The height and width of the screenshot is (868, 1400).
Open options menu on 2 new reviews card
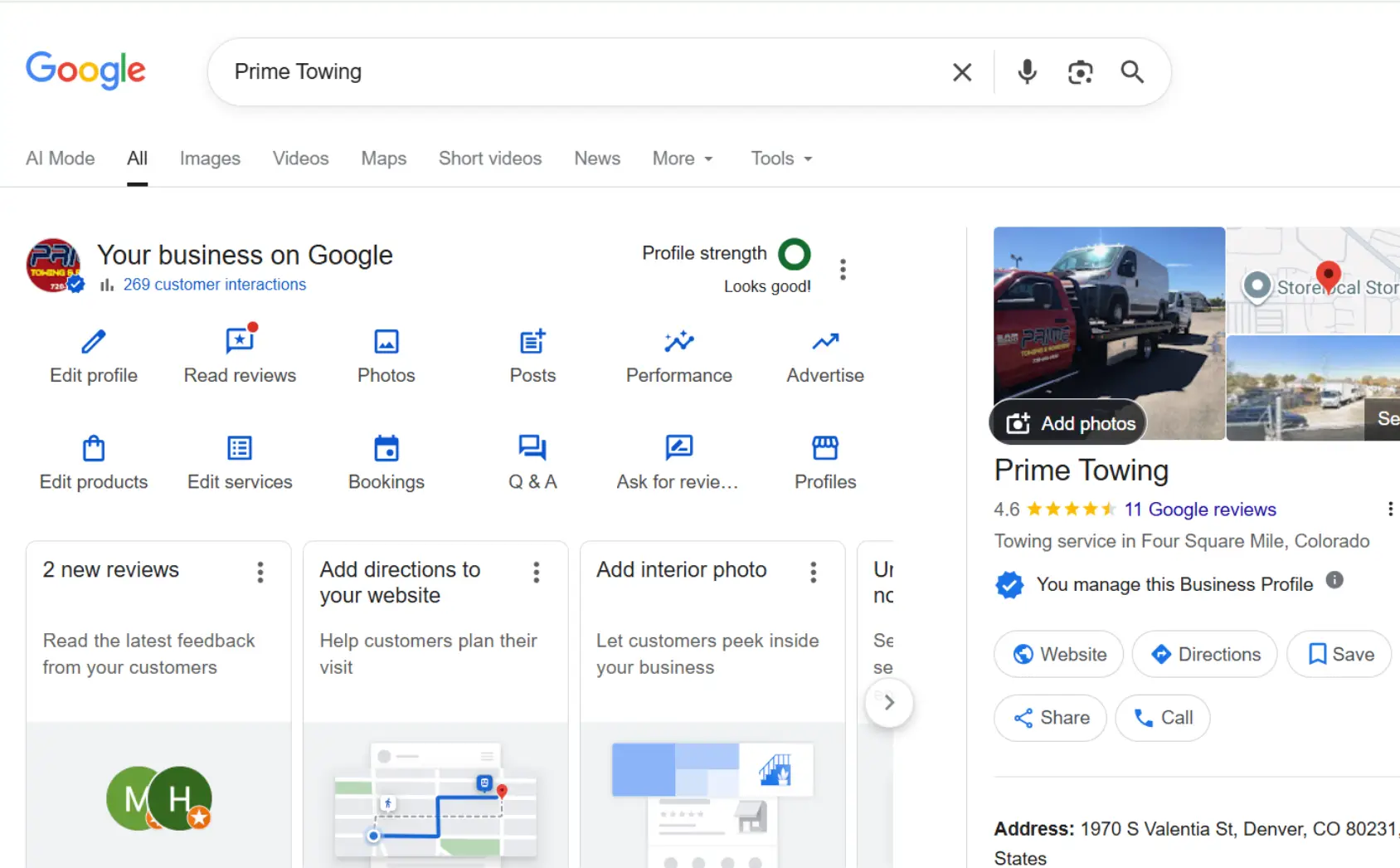(x=260, y=572)
